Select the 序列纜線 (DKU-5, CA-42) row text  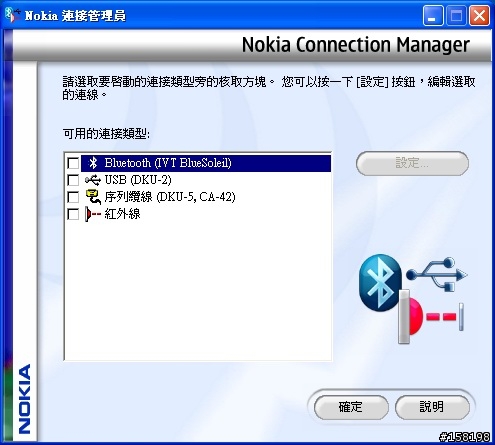point(170,197)
